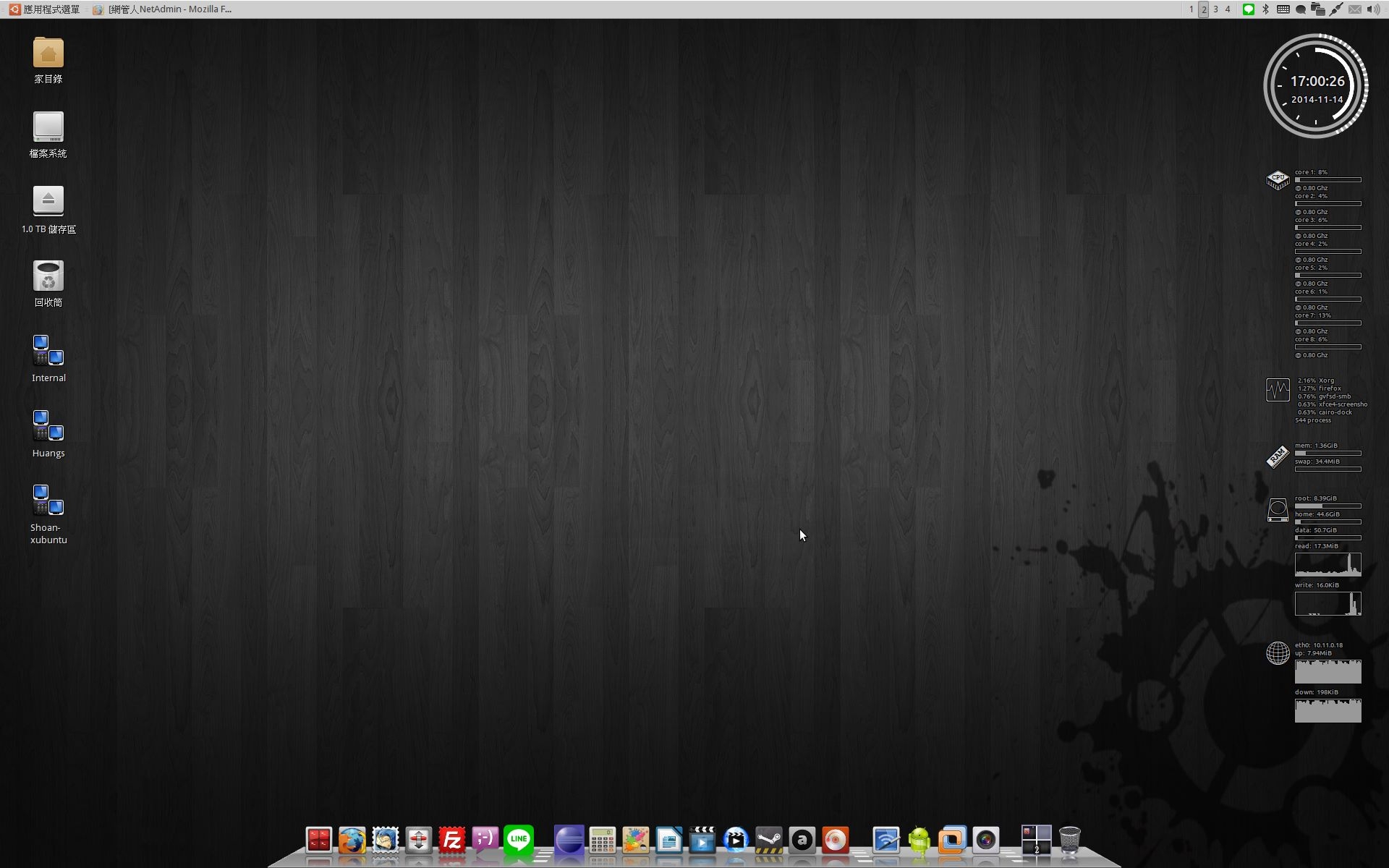The width and height of the screenshot is (1389, 868).
Task: Click the Bluetooth tray icon
Action: click(x=1265, y=9)
